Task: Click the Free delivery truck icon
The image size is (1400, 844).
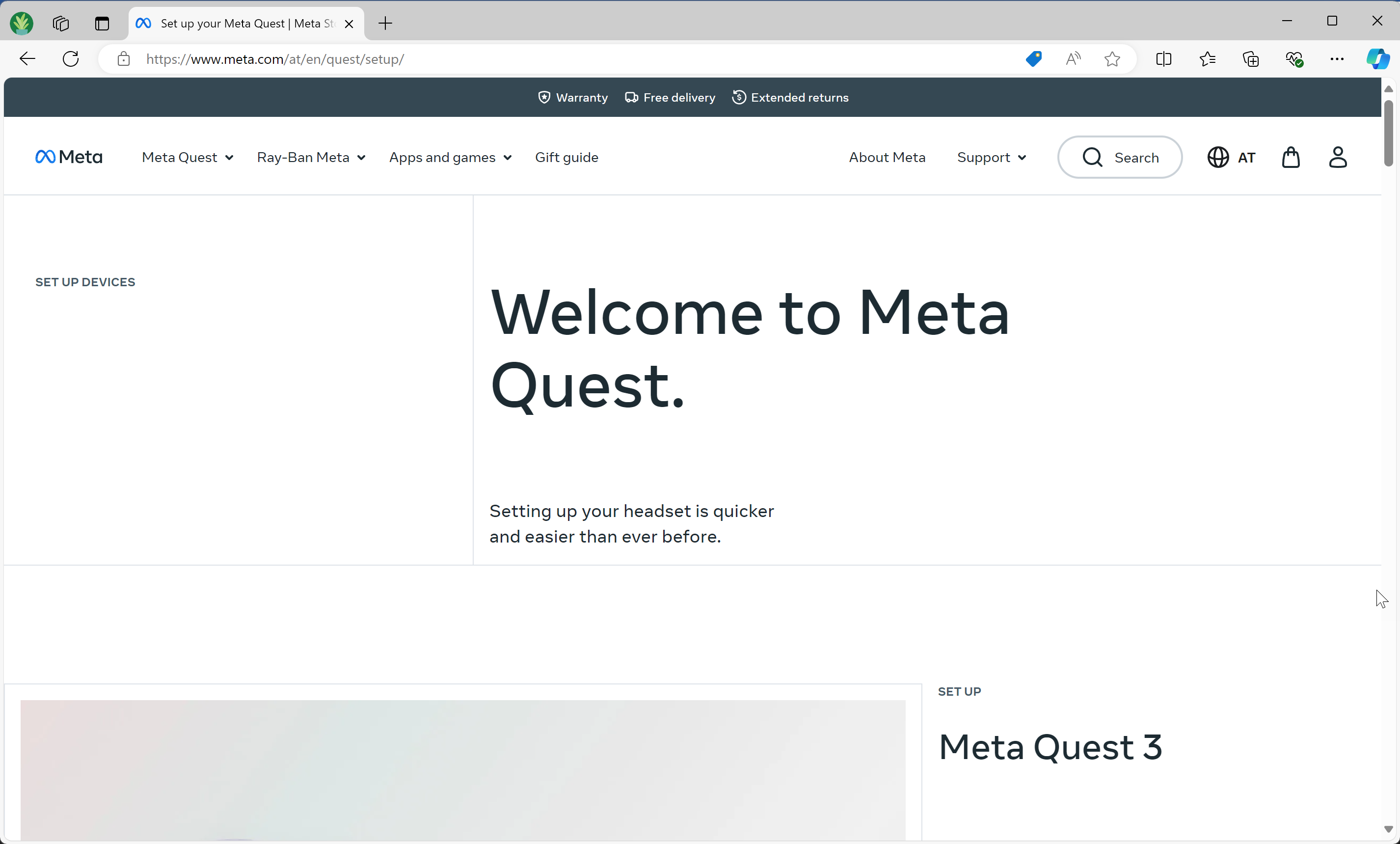Action: [x=631, y=97]
